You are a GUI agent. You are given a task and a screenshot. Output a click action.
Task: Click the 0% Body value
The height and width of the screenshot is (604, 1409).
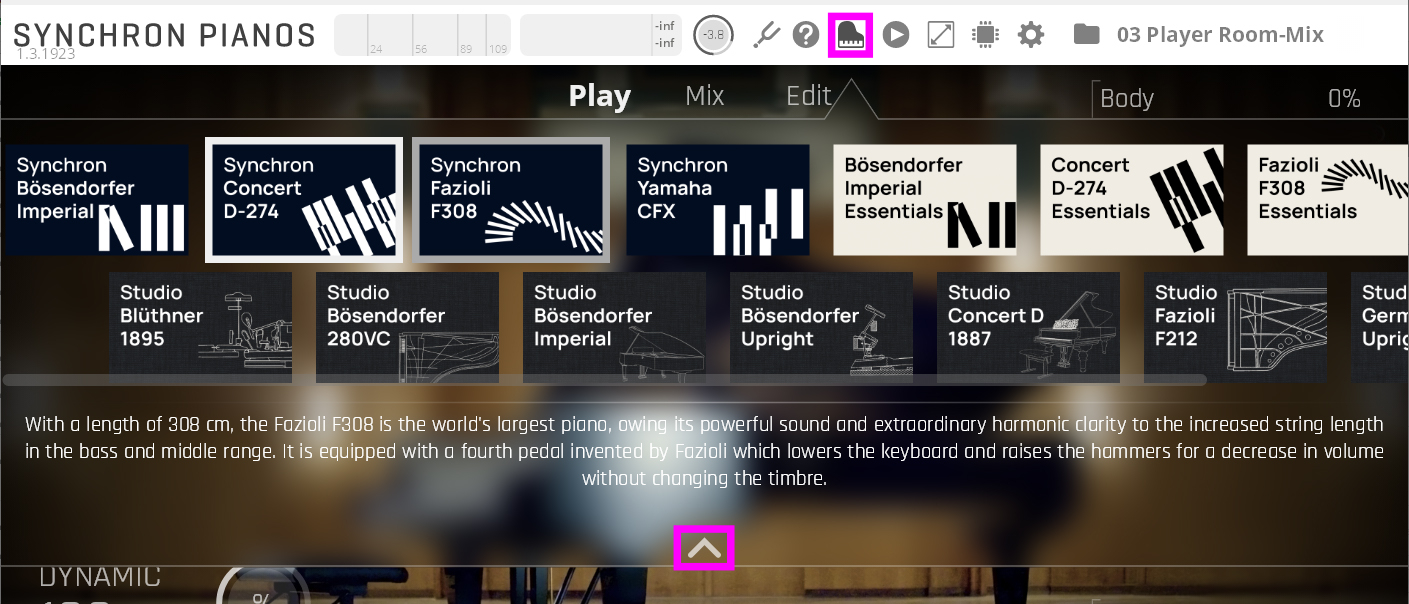(1344, 98)
